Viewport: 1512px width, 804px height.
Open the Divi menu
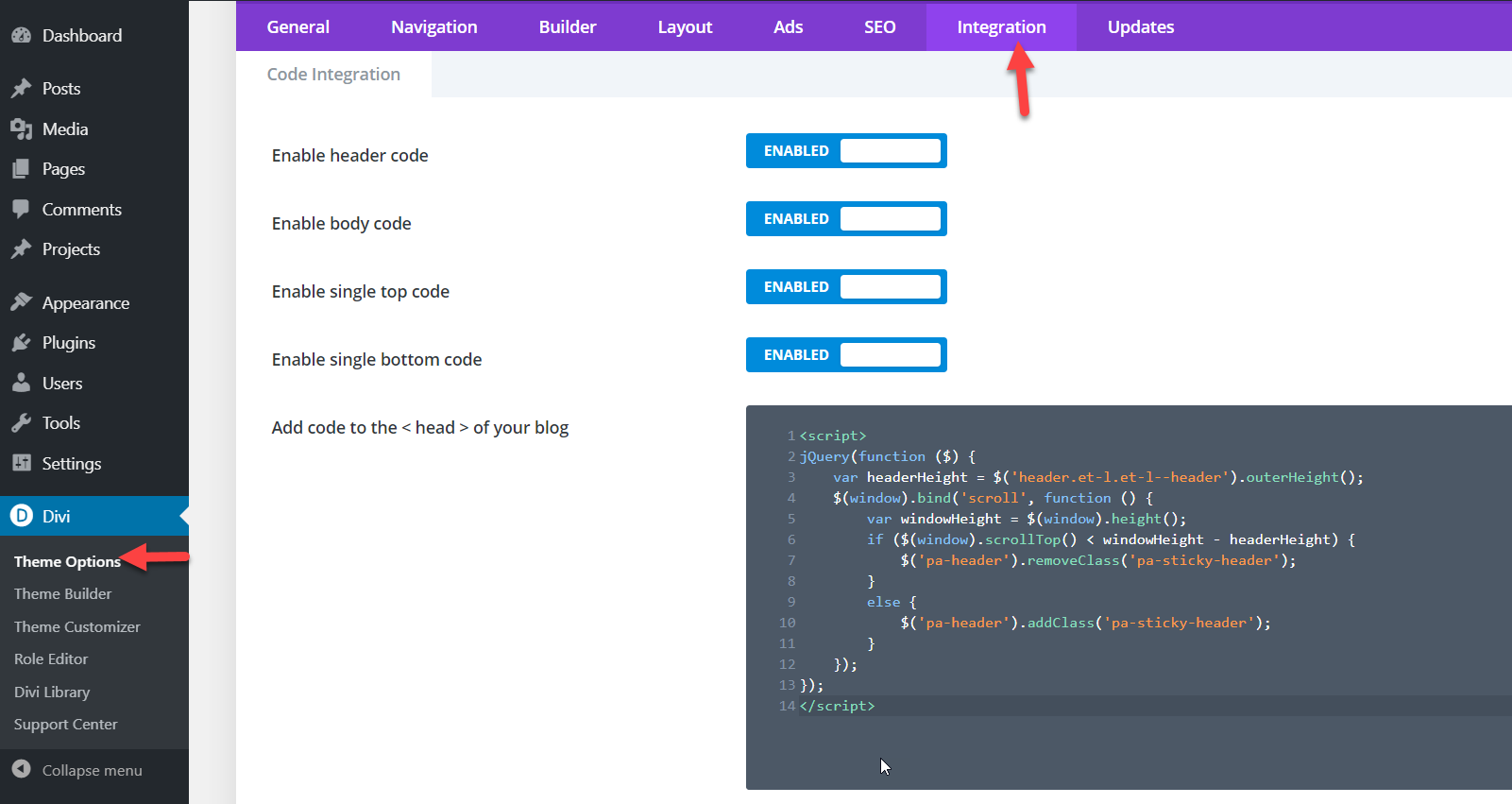pyautogui.click(x=94, y=516)
